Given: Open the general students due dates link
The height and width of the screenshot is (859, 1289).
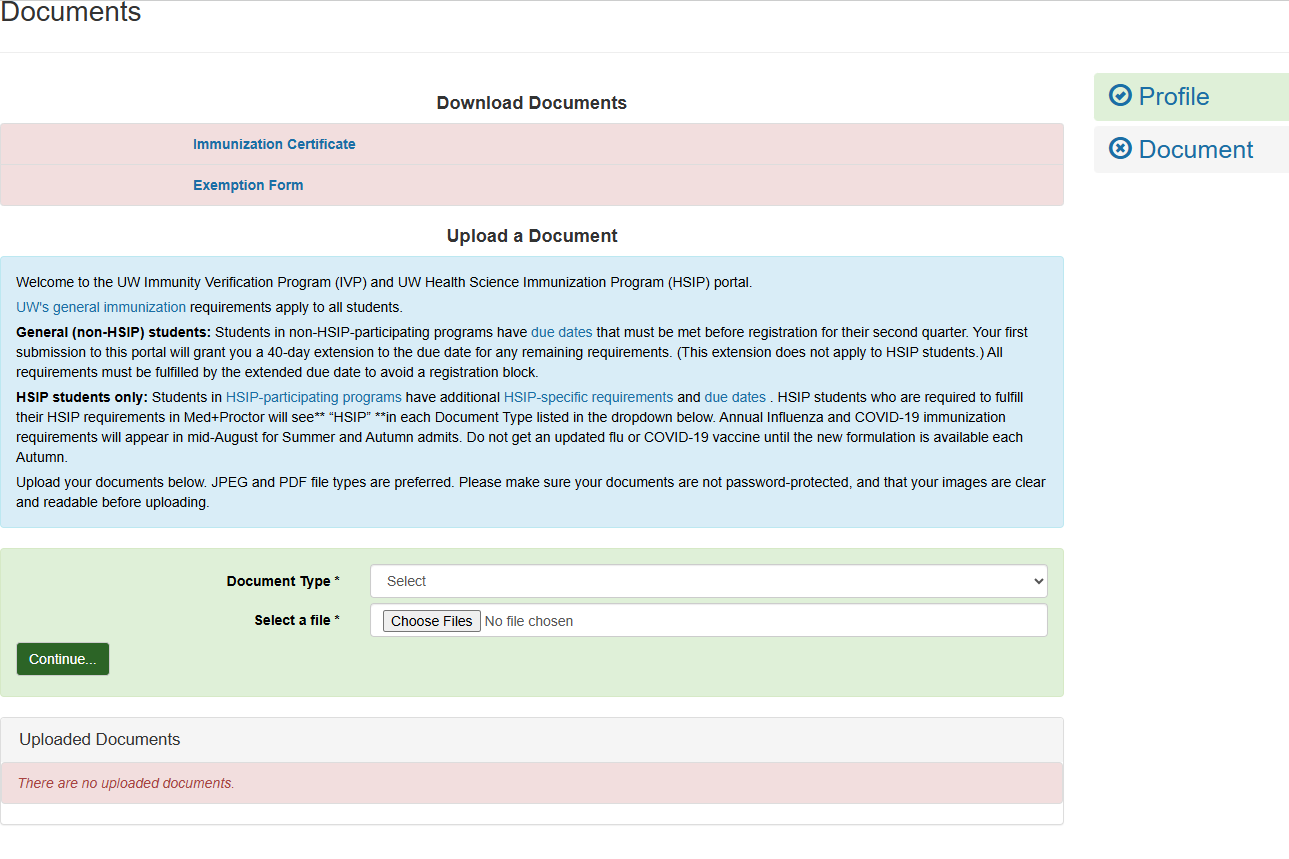Looking at the screenshot, I should click(561, 332).
